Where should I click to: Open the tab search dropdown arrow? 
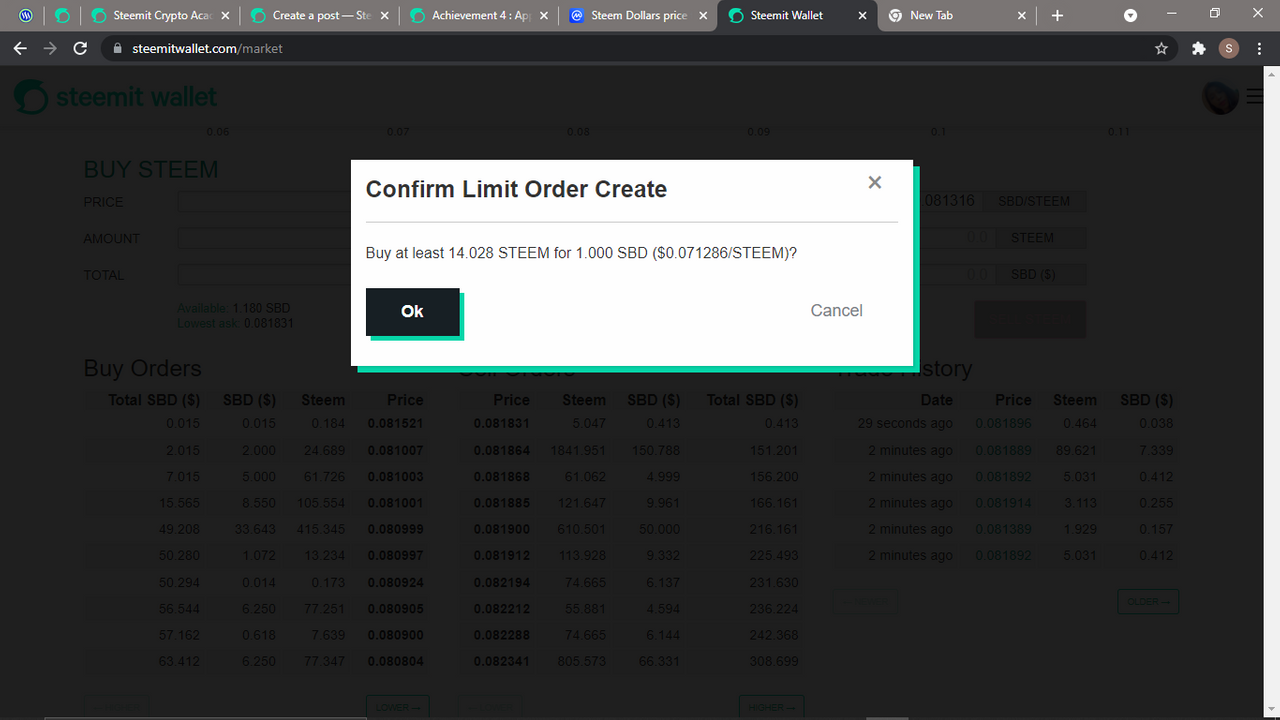(1130, 16)
